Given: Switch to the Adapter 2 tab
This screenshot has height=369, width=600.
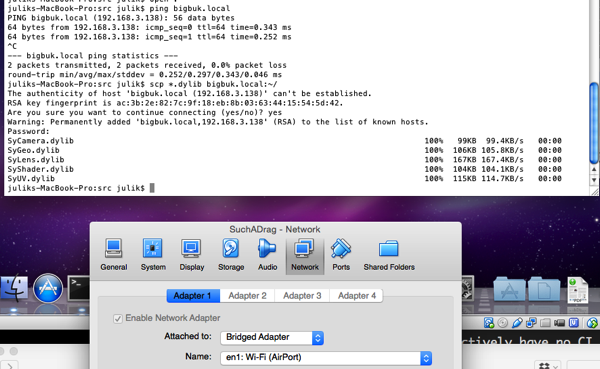Looking at the screenshot, I should [x=247, y=296].
